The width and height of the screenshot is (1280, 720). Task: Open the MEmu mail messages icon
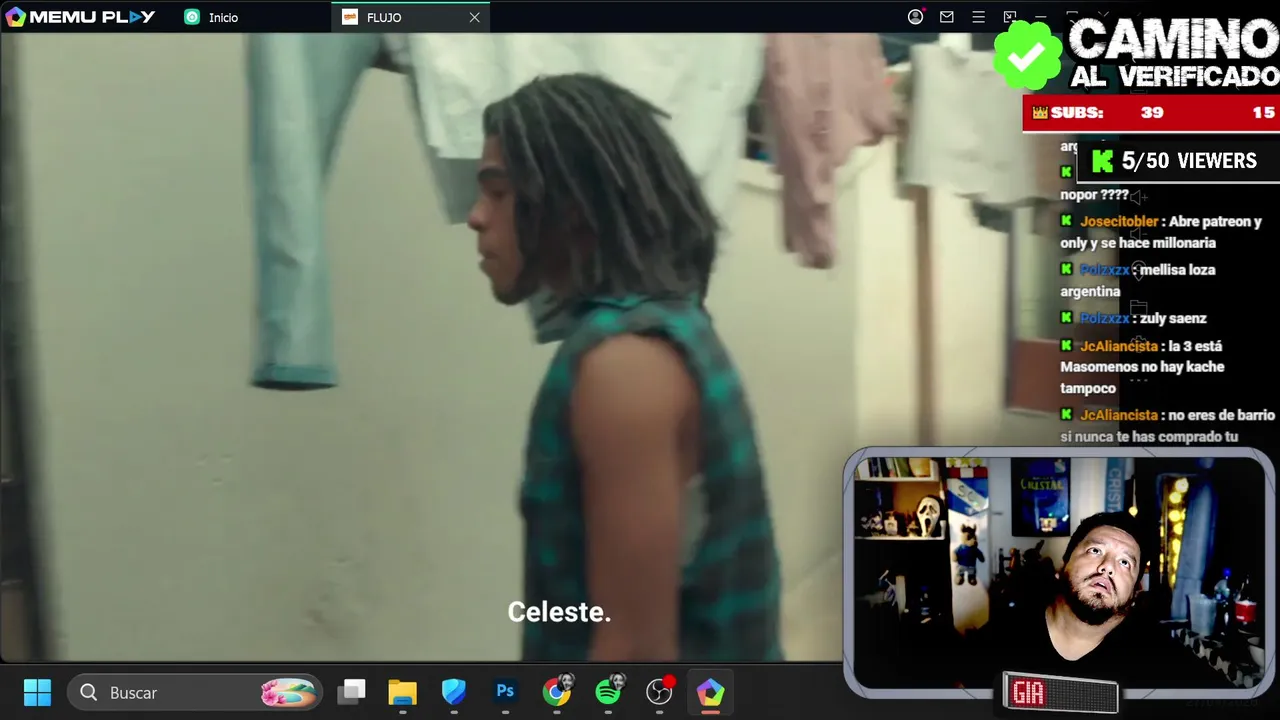point(946,17)
